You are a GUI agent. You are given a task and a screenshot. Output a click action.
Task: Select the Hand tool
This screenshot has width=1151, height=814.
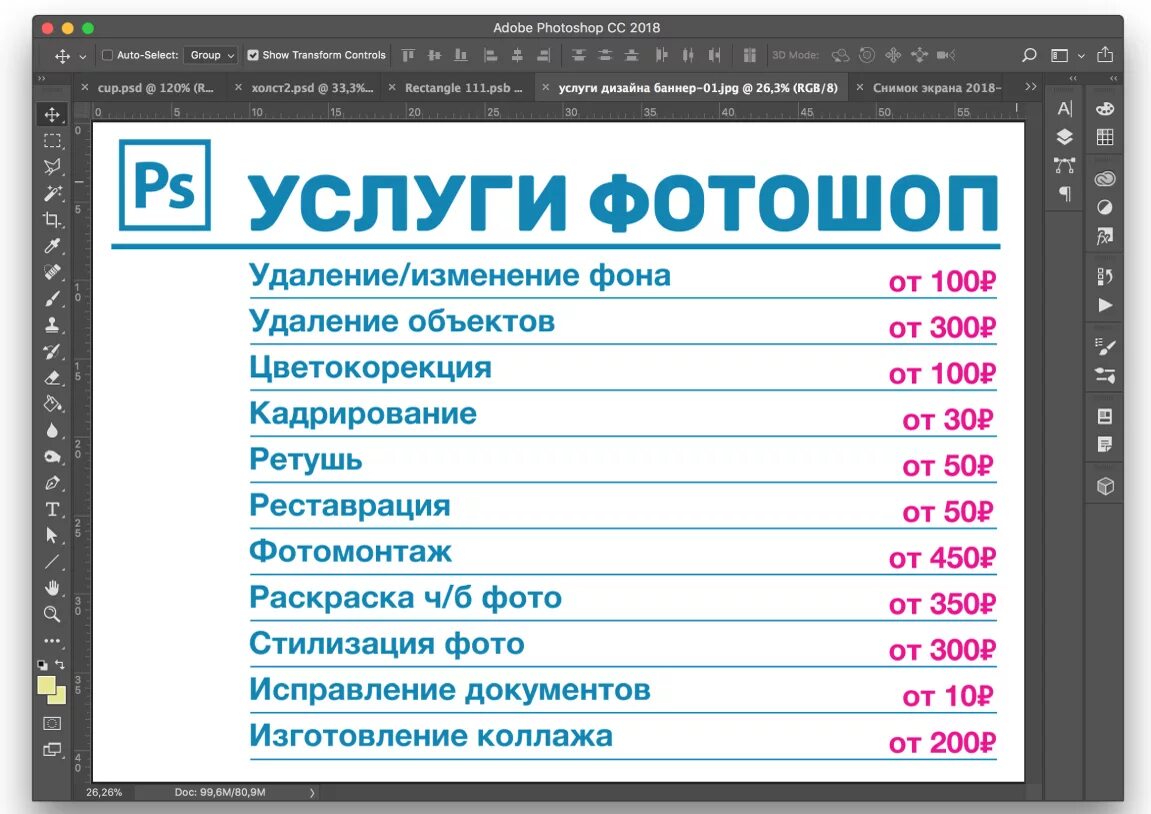pos(52,588)
